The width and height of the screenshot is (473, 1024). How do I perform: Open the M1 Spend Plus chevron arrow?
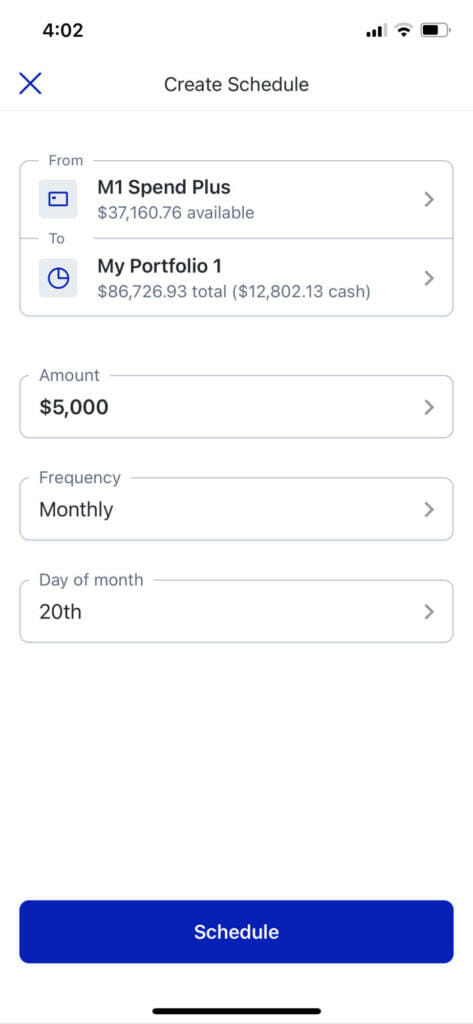pos(429,199)
